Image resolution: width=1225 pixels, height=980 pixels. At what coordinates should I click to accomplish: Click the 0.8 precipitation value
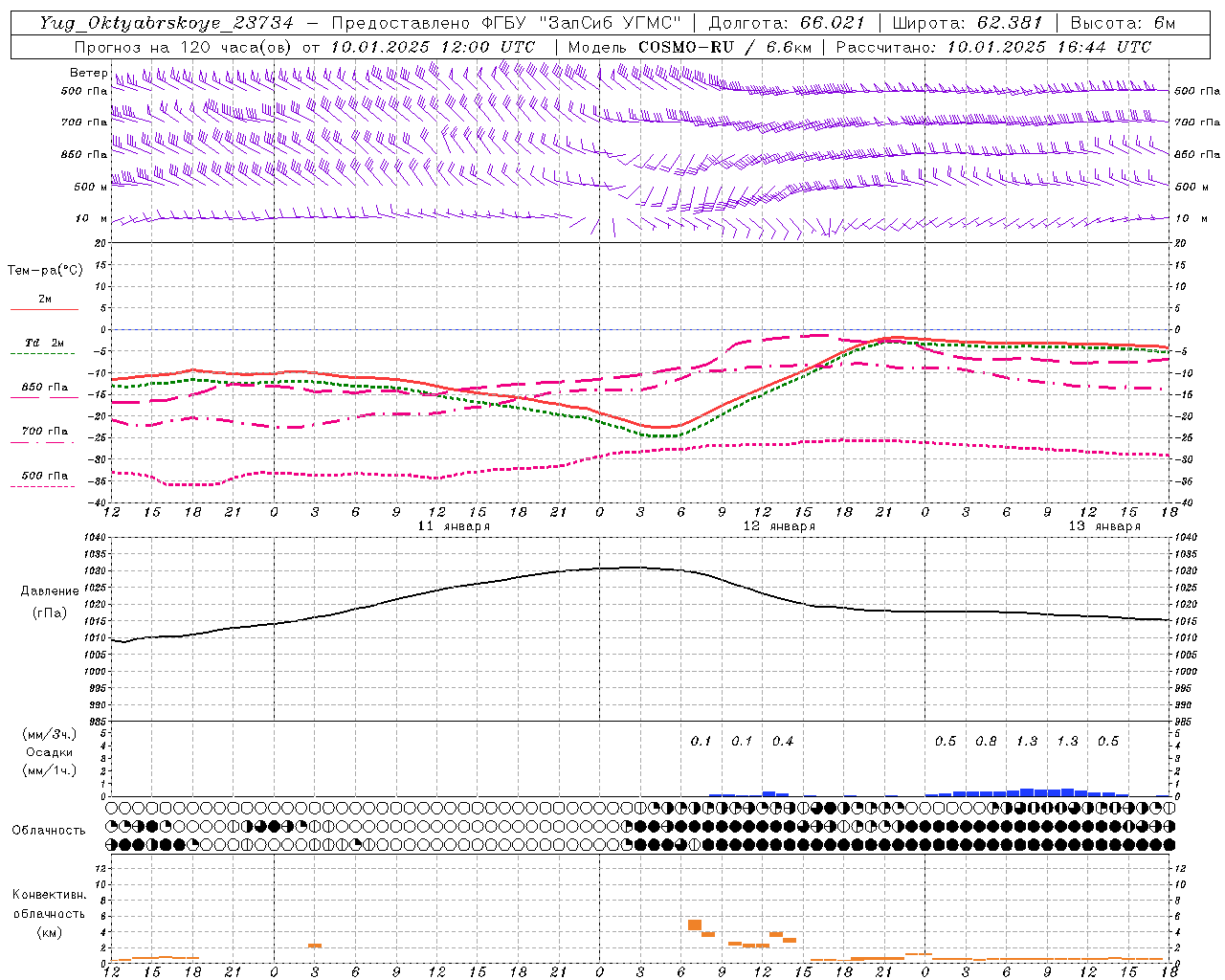[986, 741]
